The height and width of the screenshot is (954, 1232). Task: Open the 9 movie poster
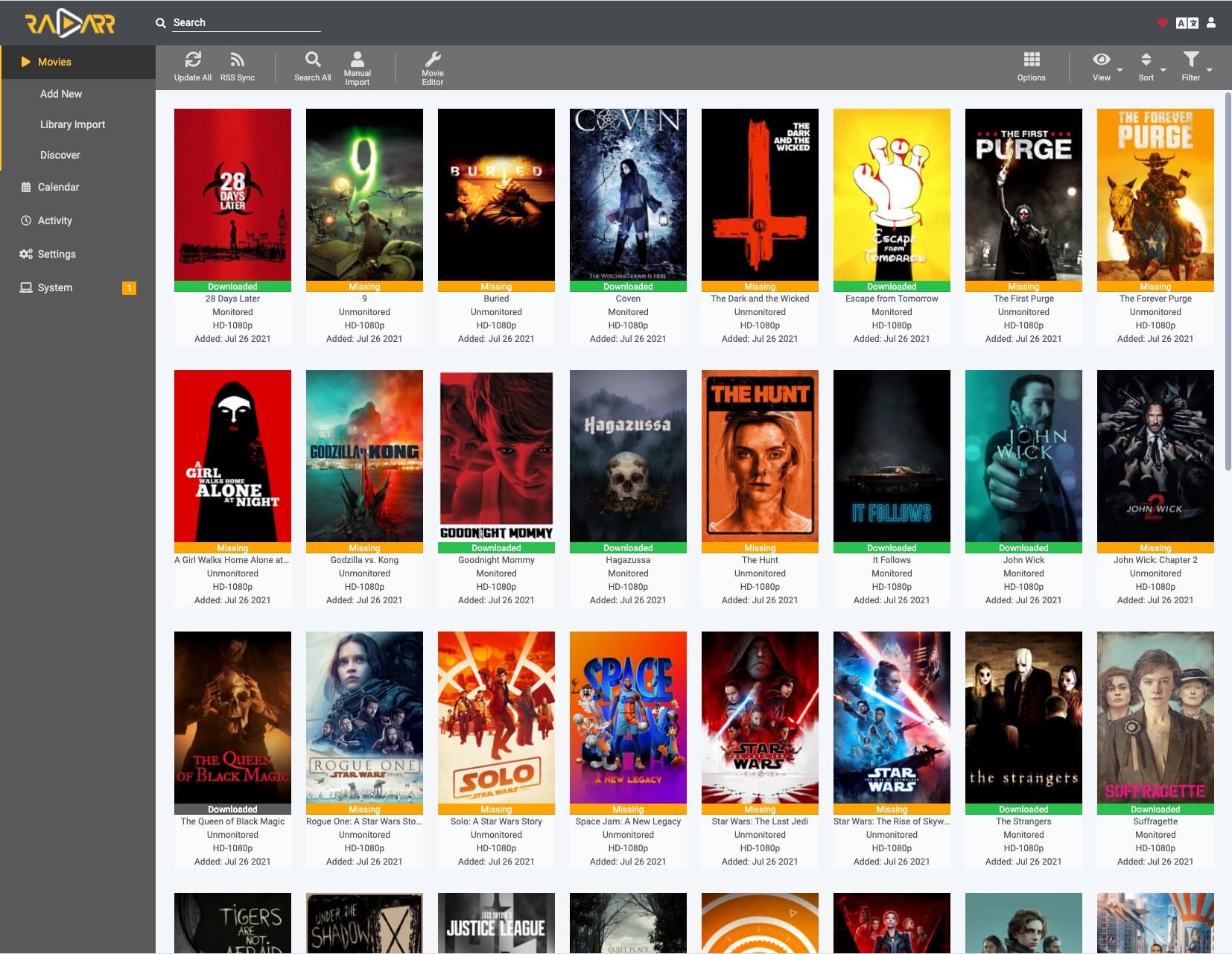click(364, 194)
